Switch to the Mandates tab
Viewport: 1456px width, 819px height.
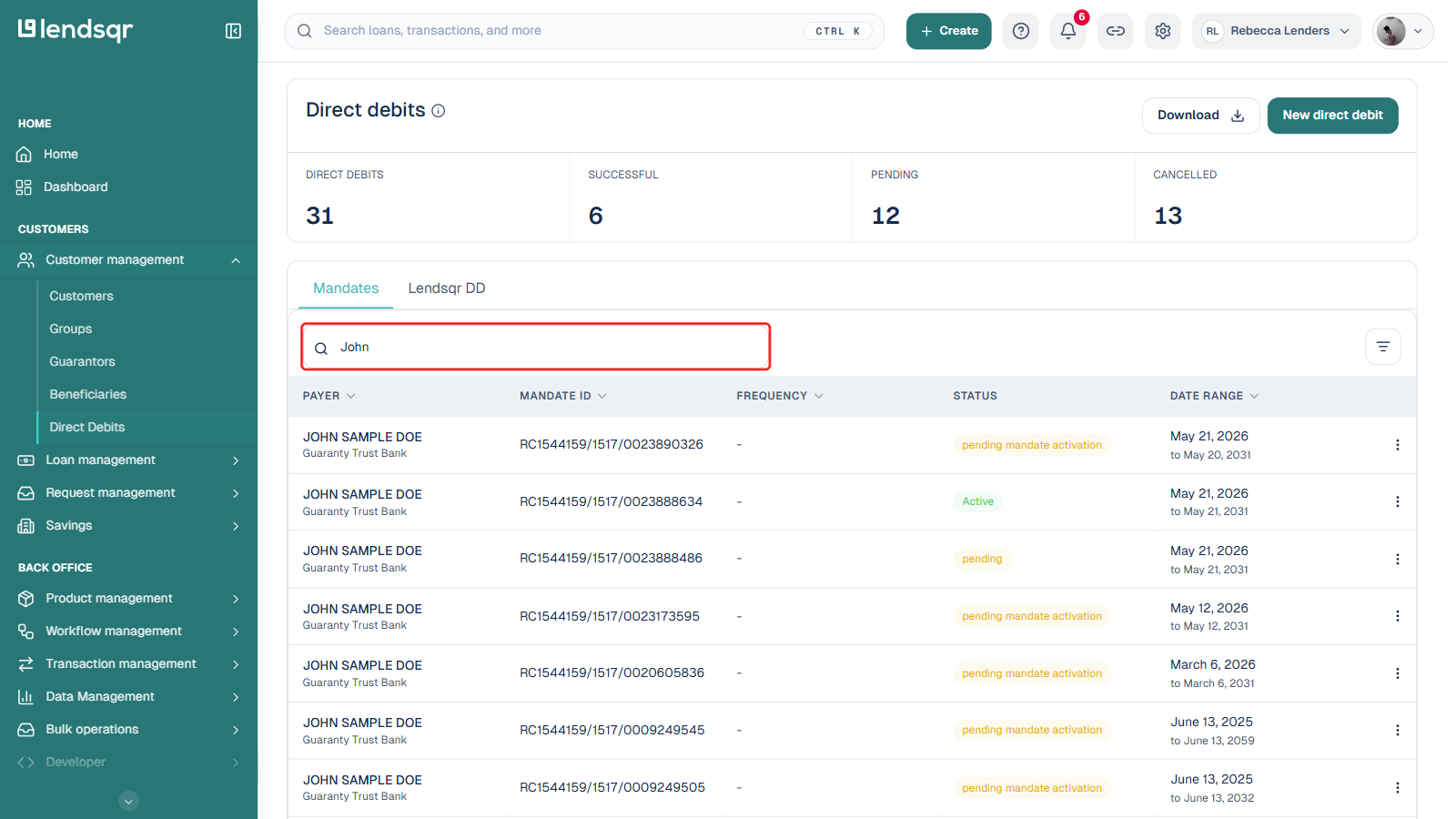pos(346,288)
